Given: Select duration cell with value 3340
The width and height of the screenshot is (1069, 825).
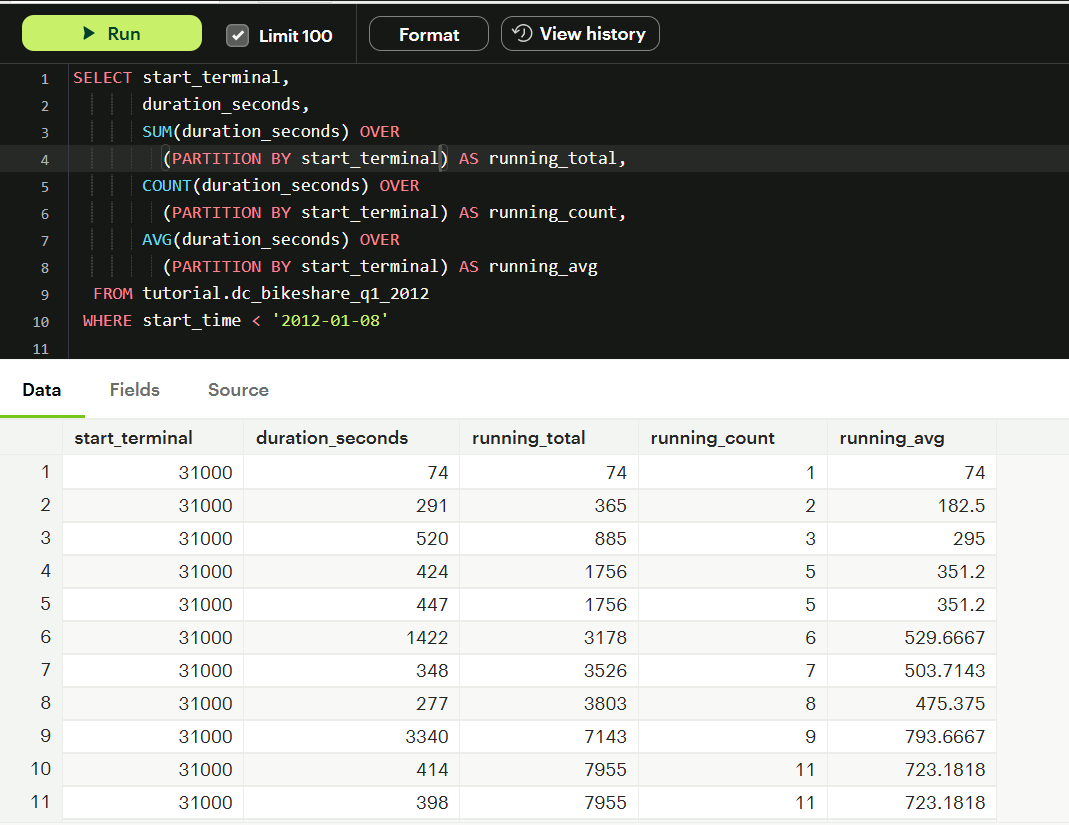Looking at the screenshot, I should pyautogui.click(x=351, y=736).
